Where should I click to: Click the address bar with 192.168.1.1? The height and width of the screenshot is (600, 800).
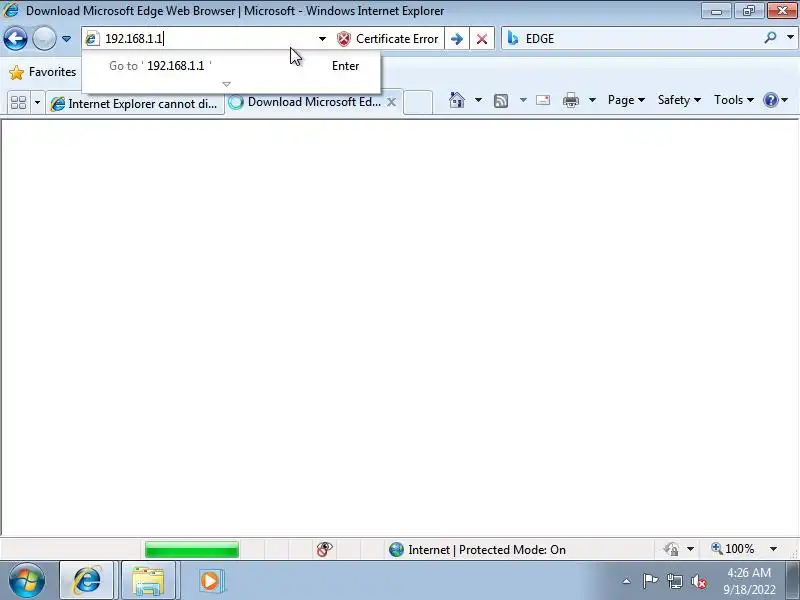204,39
